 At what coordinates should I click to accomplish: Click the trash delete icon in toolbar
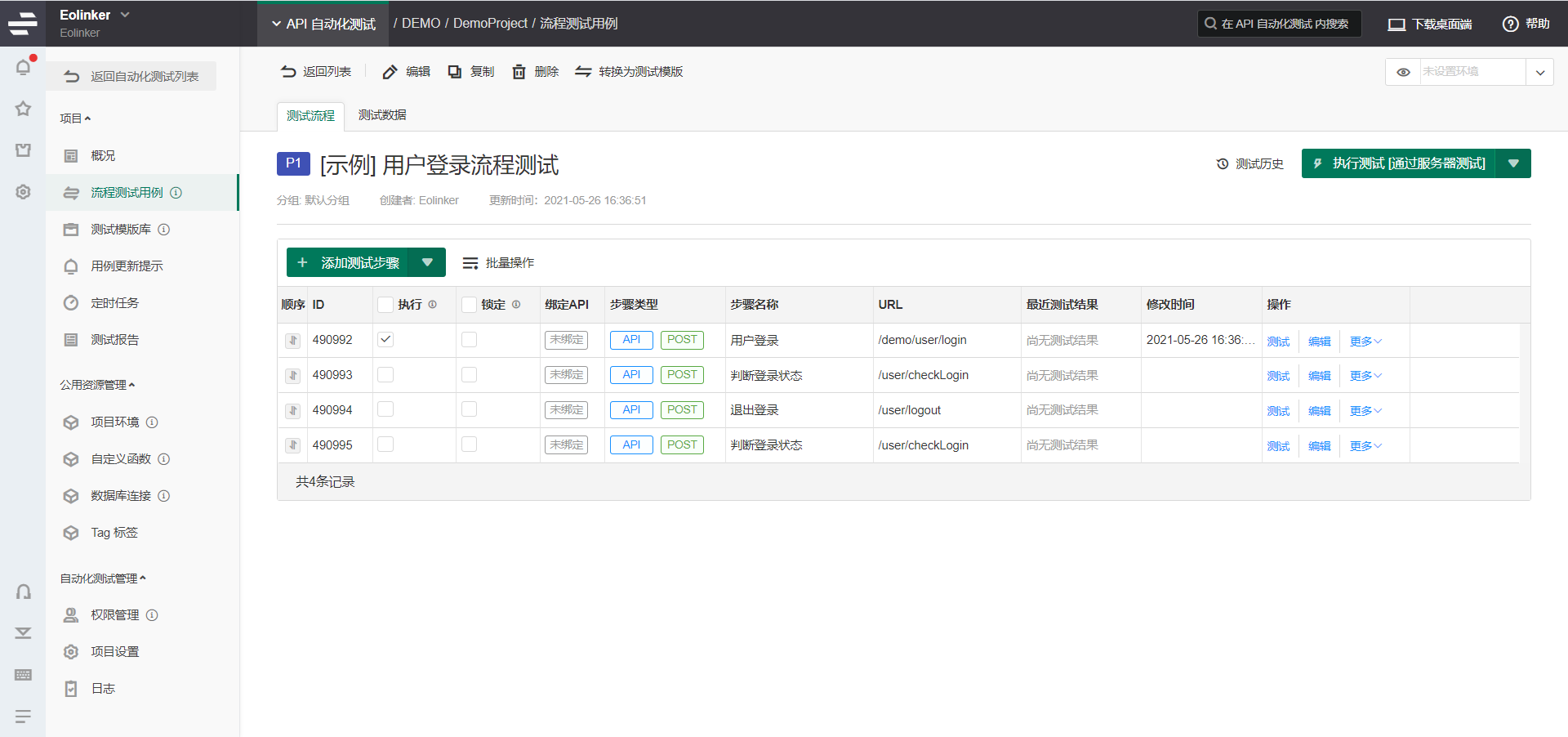coord(519,72)
